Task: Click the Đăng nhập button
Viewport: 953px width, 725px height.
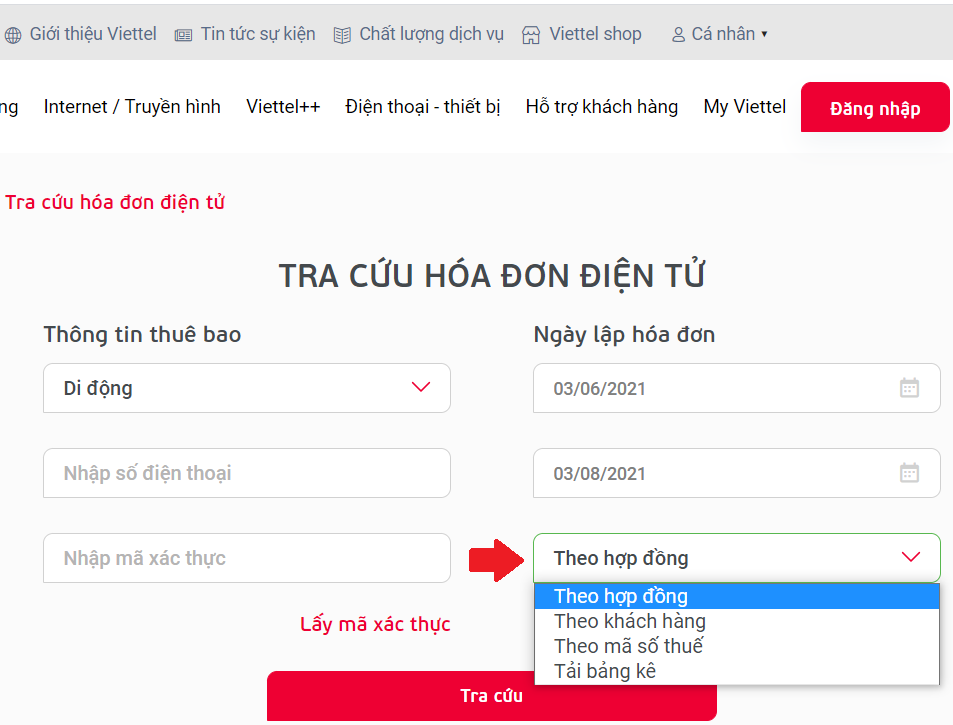Action: point(874,107)
